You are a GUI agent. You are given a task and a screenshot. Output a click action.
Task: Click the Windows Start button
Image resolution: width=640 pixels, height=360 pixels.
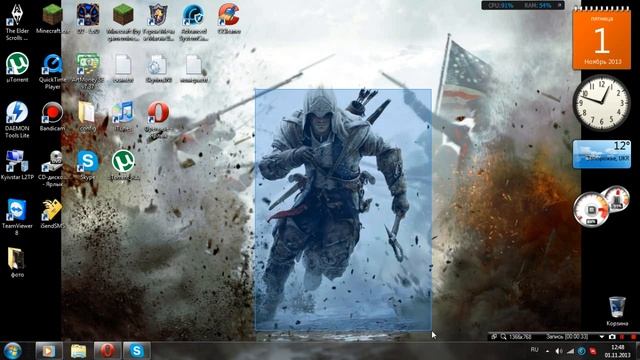[x=13, y=351]
